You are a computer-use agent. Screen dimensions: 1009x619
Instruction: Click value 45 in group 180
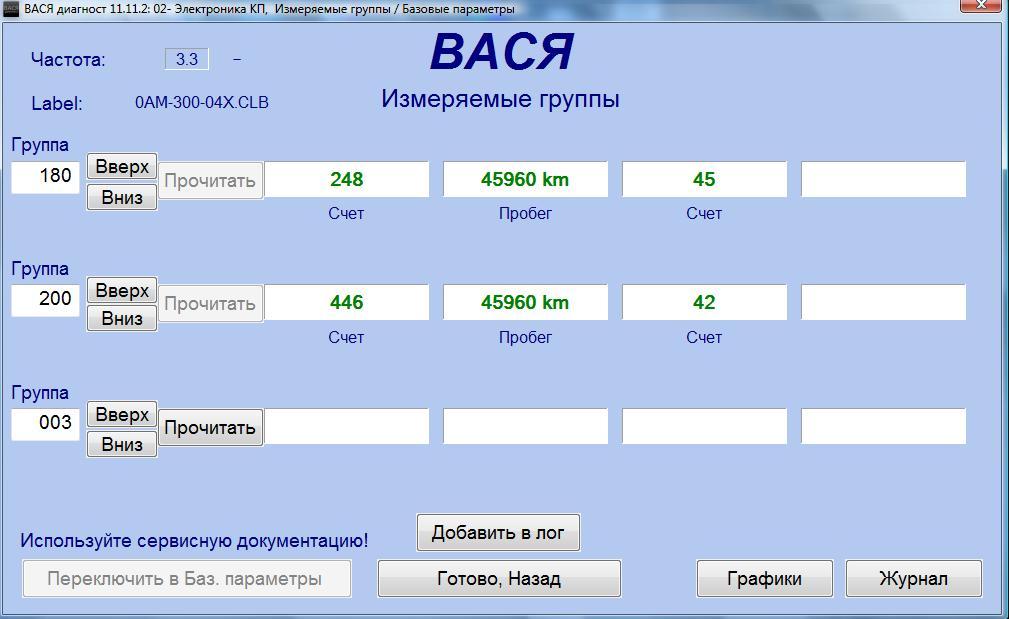pyautogui.click(x=704, y=179)
